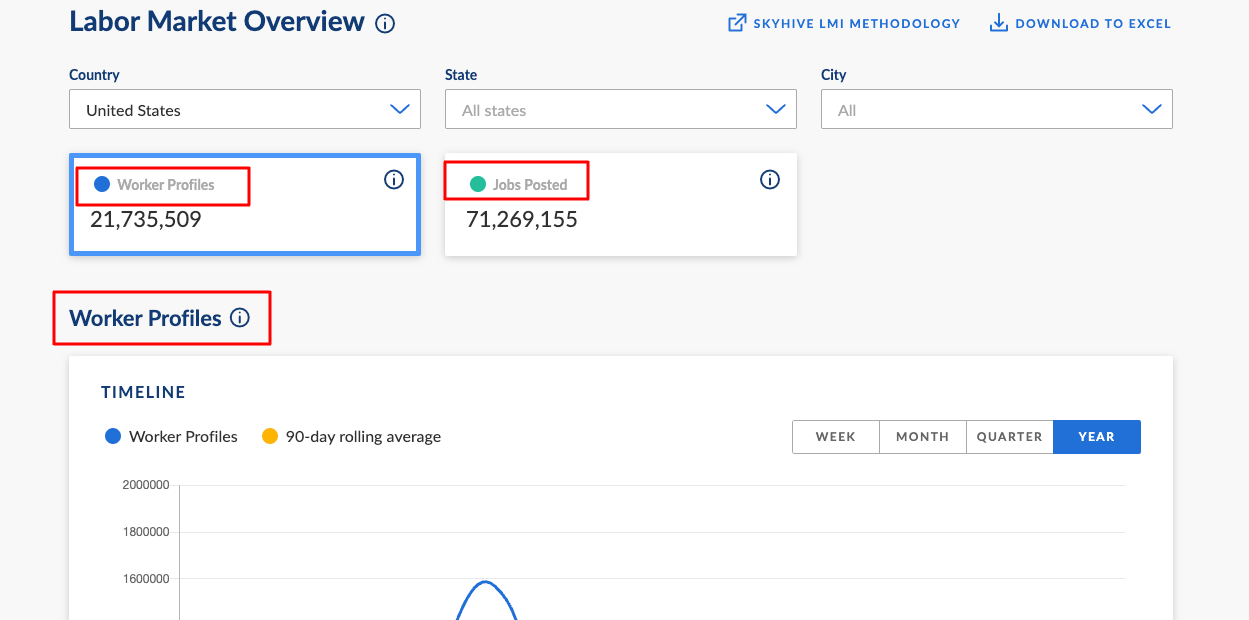Switch timeline to Week view
The height and width of the screenshot is (620, 1249).
[x=835, y=437]
